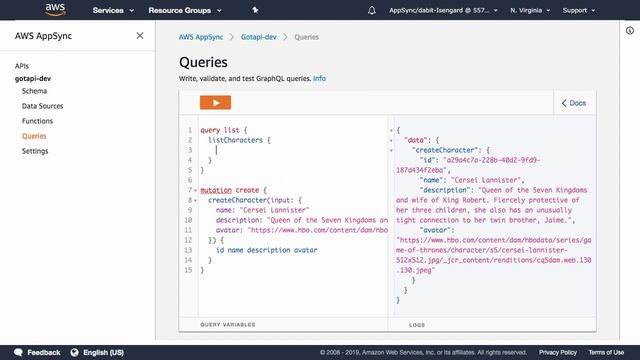
Task: Click the "name" result line
Action: click(472, 180)
